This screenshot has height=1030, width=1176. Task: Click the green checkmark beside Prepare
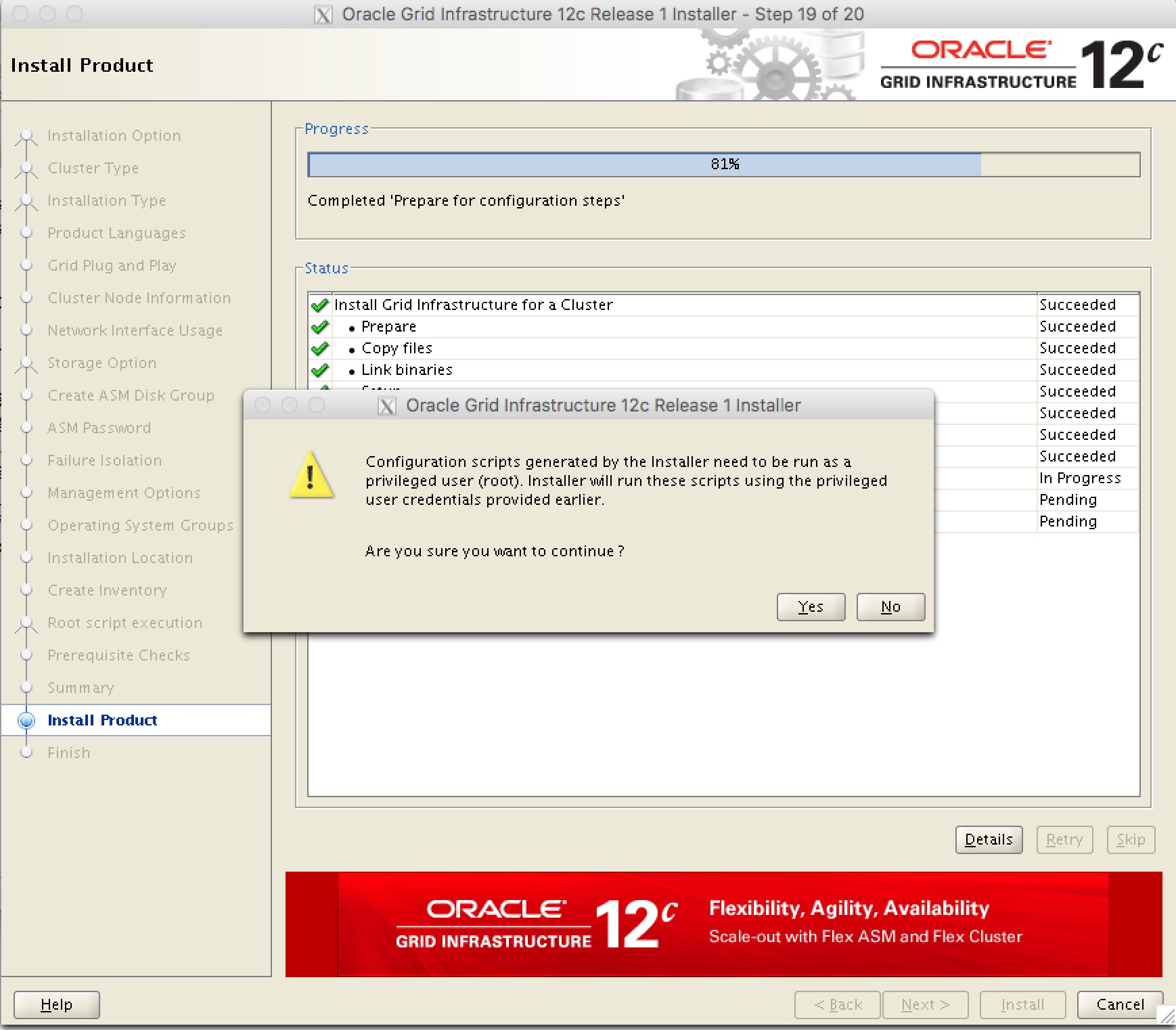(319, 326)
